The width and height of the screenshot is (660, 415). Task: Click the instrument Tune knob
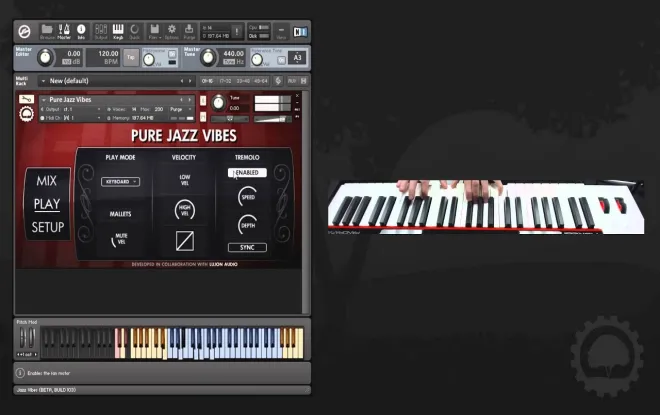point(218,103)
